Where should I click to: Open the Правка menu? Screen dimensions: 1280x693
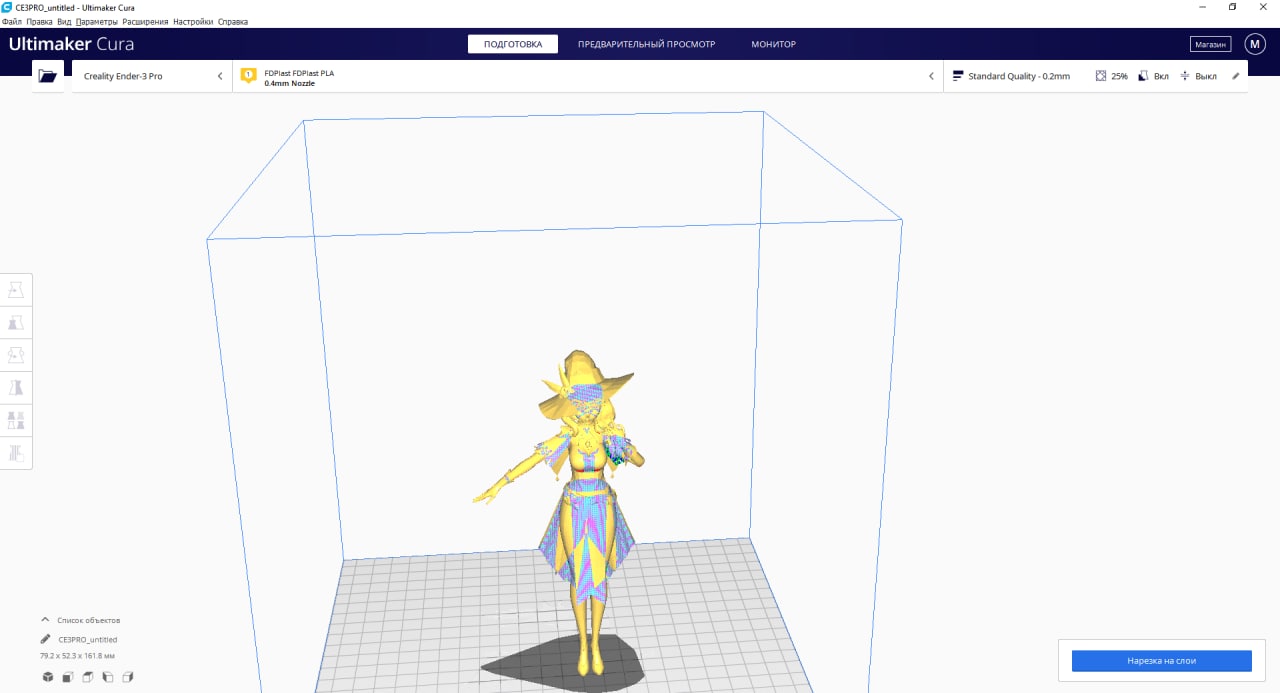(40, 21)
